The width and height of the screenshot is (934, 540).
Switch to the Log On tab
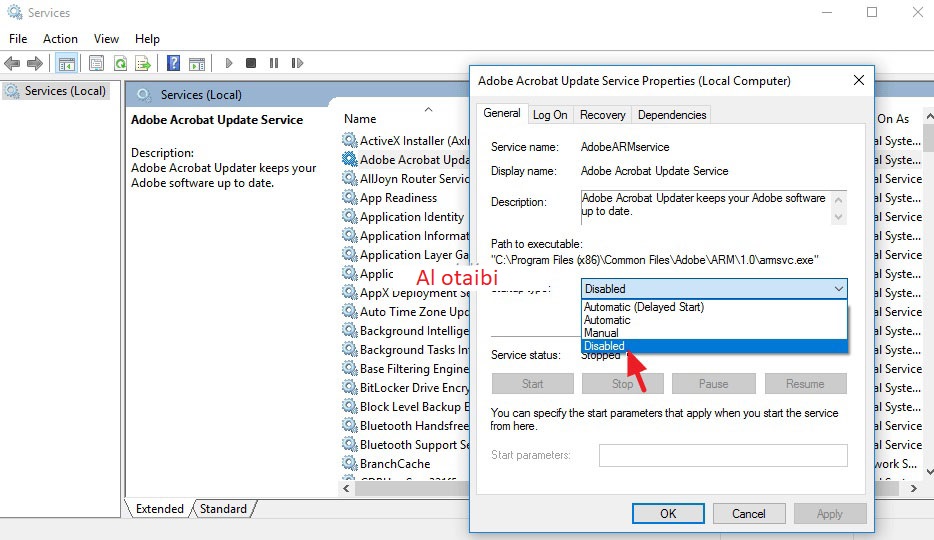coord(550,115)
